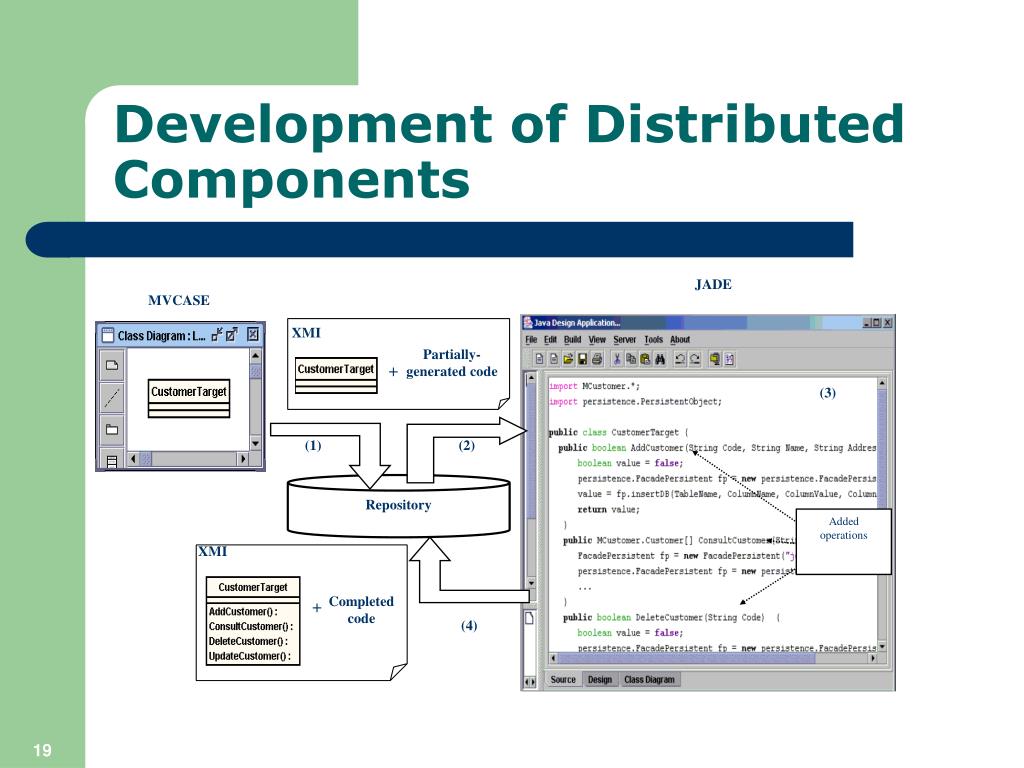Open the Edit menu in JADE

click(x=551, y=340)
